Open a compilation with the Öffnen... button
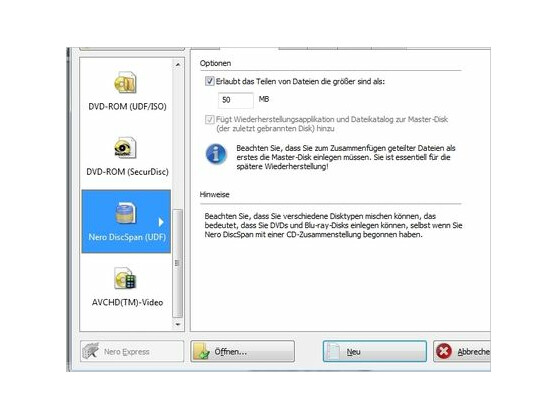The width and height of the screenshot is (557, 418). 242,352
